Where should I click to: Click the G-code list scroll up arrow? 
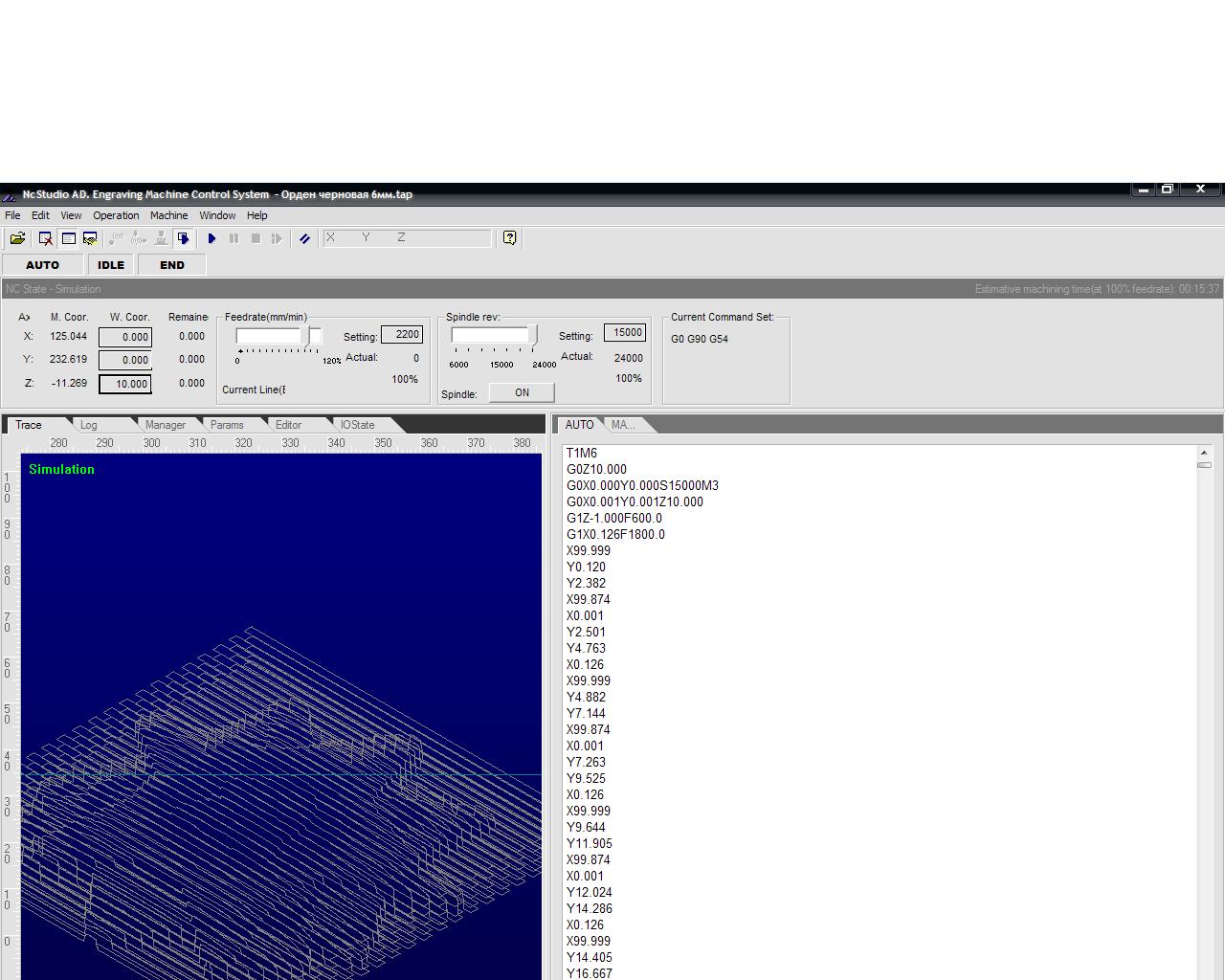point(1204,452)
